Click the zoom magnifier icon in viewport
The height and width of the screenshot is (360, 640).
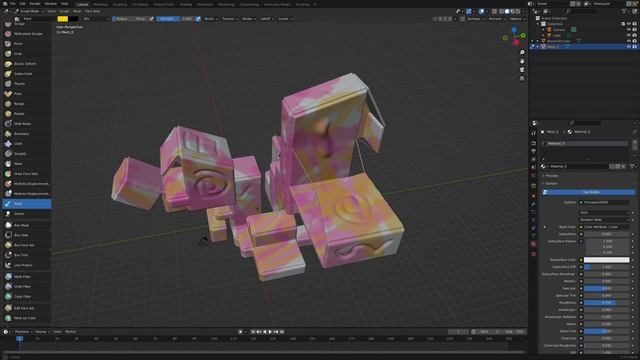(522, 53)
